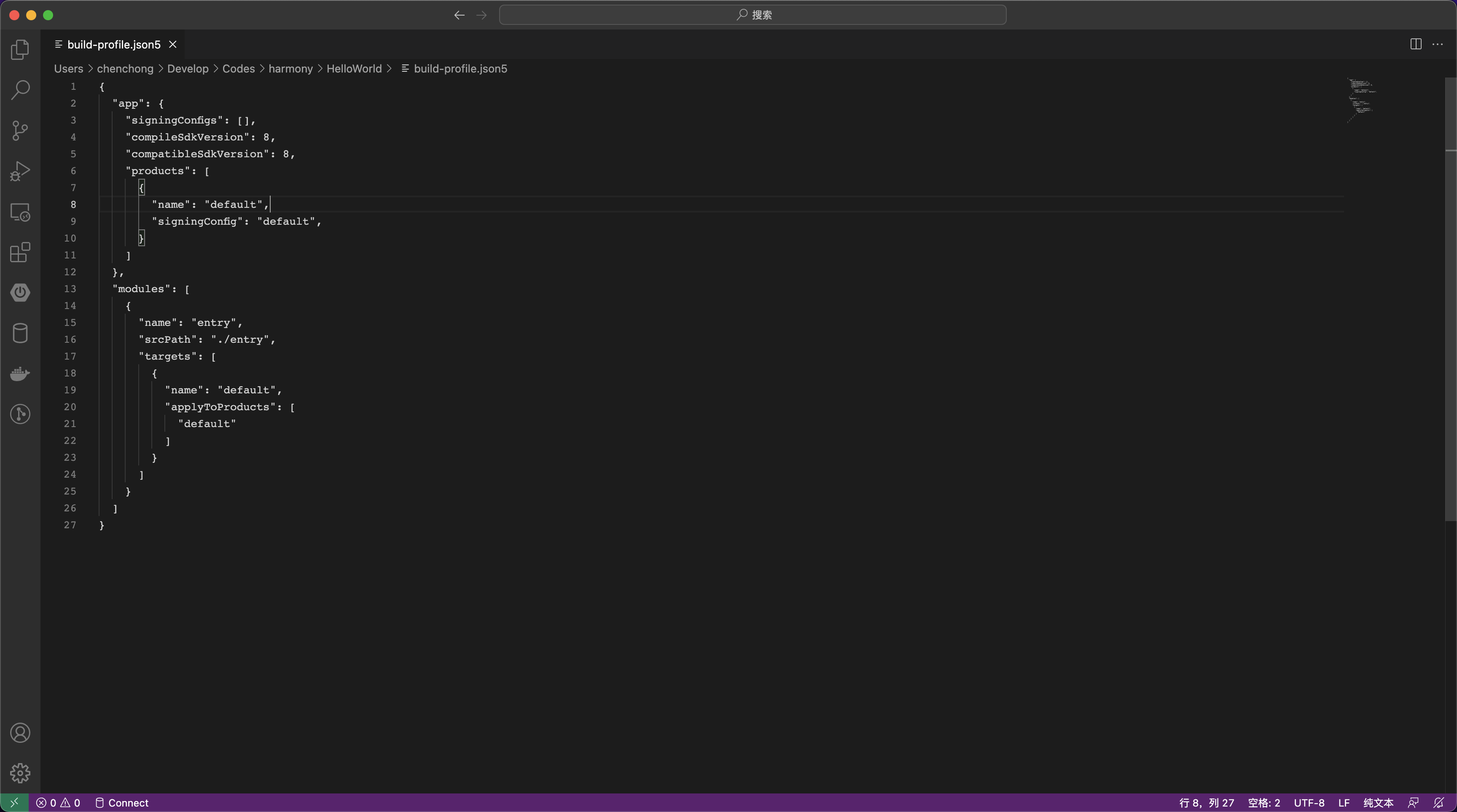Viewport: 1457px width, 812px height.
Task: Click the "app" key on line 2
Action: pyautogui.click(x=129, y=103)
